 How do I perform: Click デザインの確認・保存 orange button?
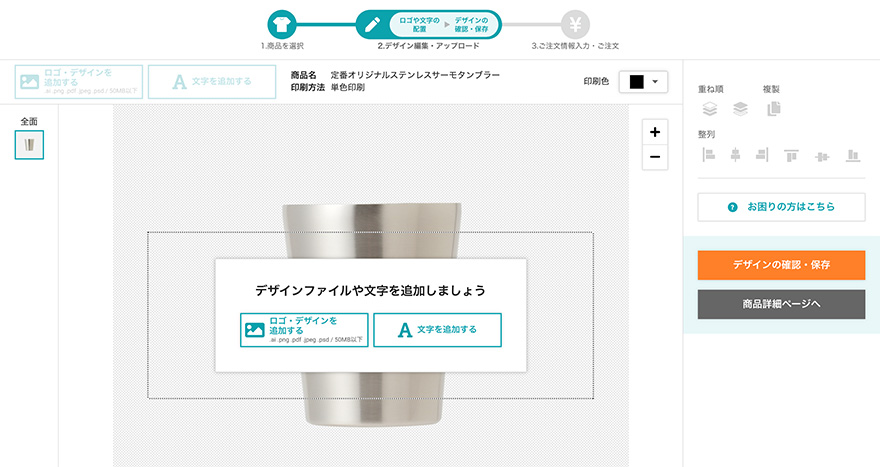click(781, 265)
